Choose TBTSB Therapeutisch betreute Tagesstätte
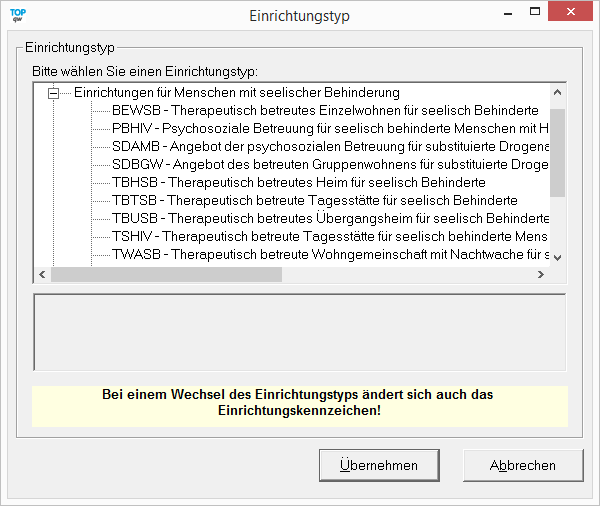This screenshot has width=600, height=506. point(314,201)
